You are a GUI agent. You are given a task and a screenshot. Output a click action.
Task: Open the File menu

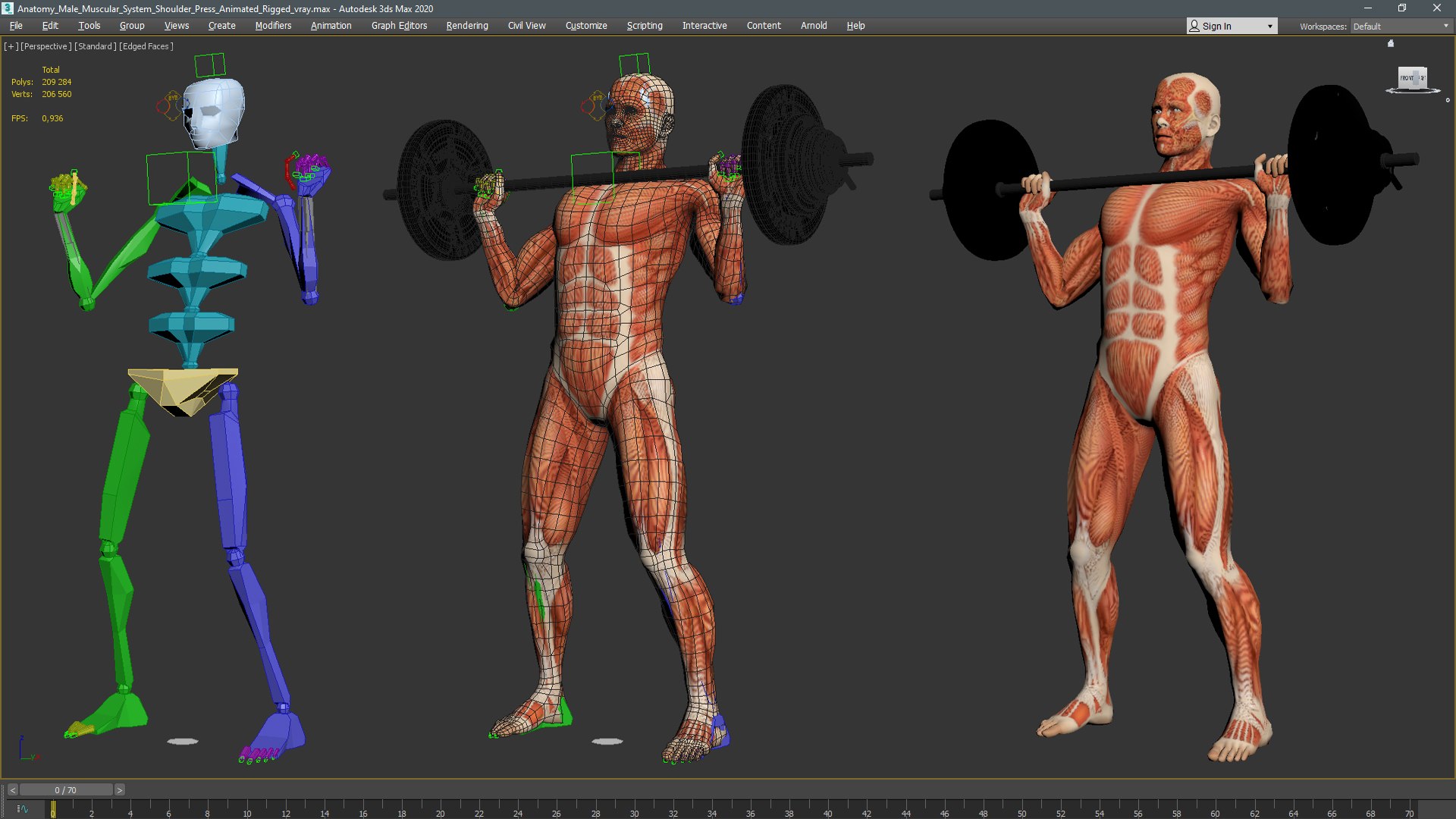click(x=16, y=26)
